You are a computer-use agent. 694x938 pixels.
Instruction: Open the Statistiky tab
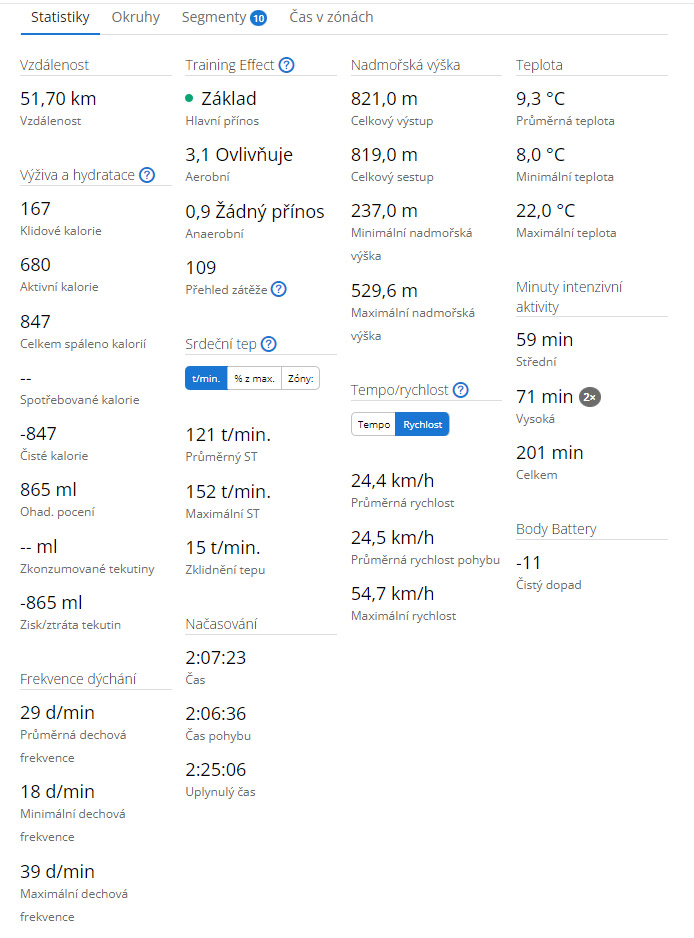pos(60,17)
